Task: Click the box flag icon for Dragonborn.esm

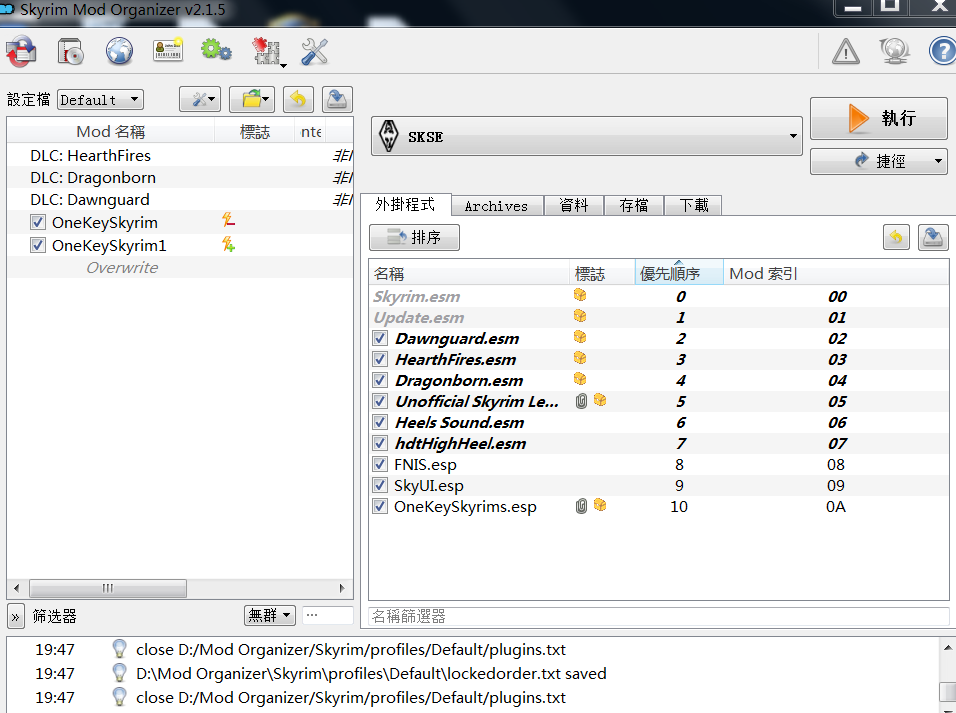Action: coord(580,379)
